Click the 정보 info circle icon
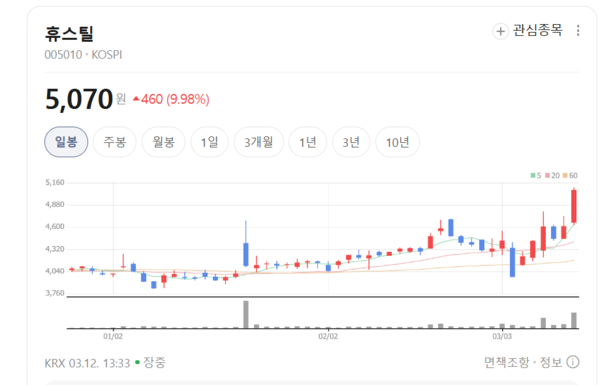Screen dimensions: 600x385 pyautogui.click(x=573, y=362)
